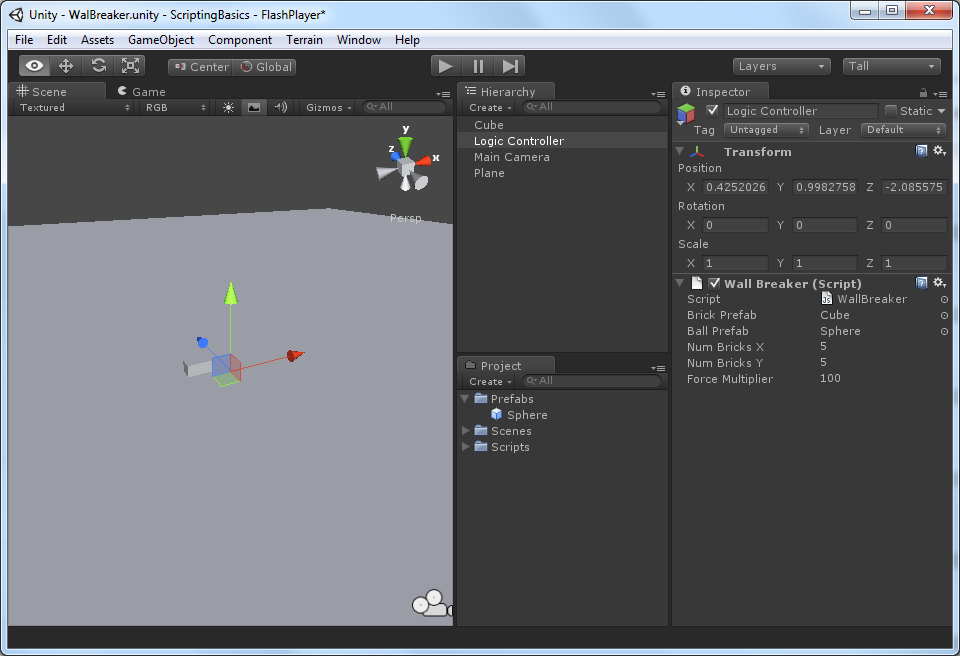The image size is (960, 656).
Task: Step forward one frame
Action: (510, 66)
